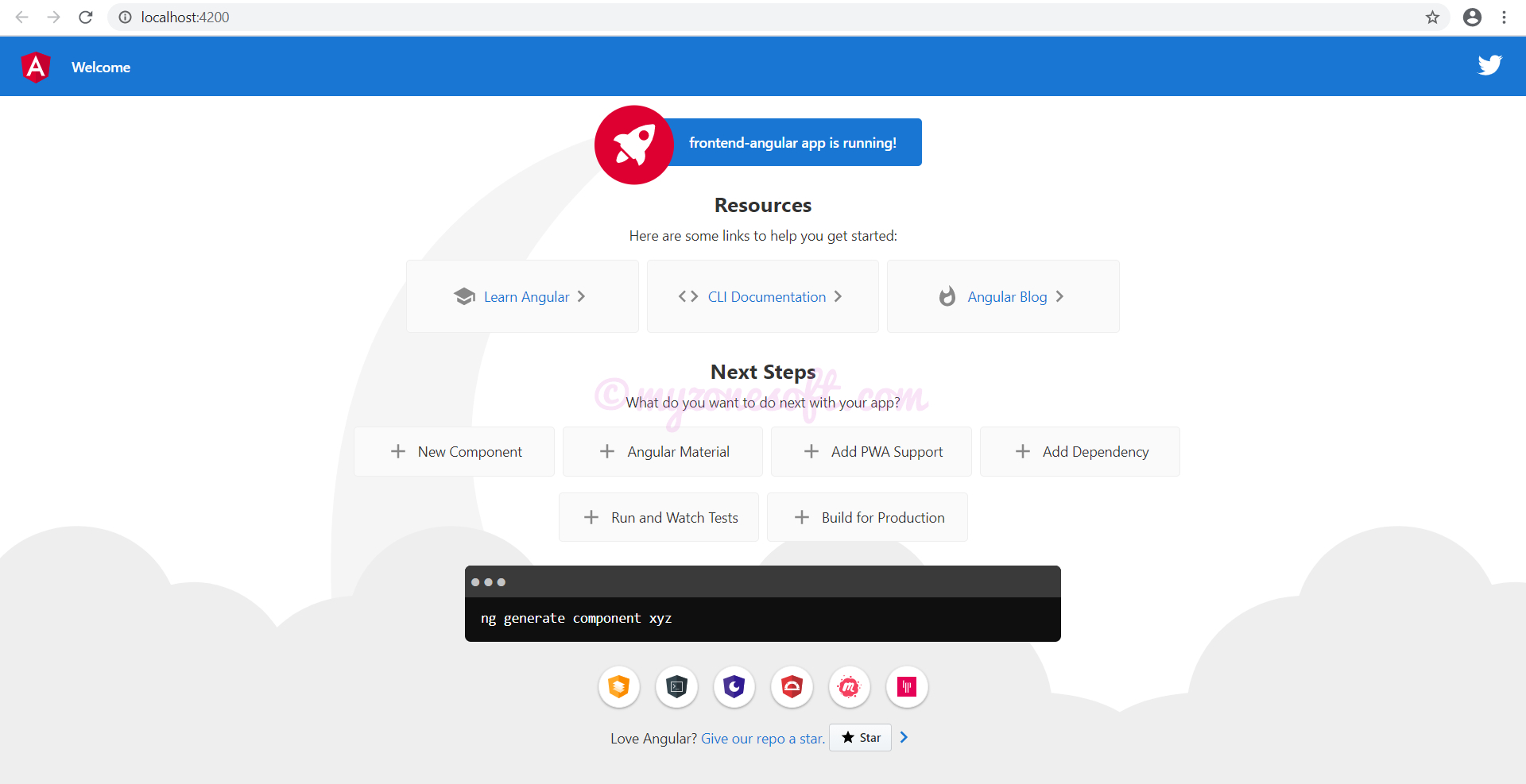Open the Twitter bird icon link
1526x784 pixels.
[x=1489, y=65]
